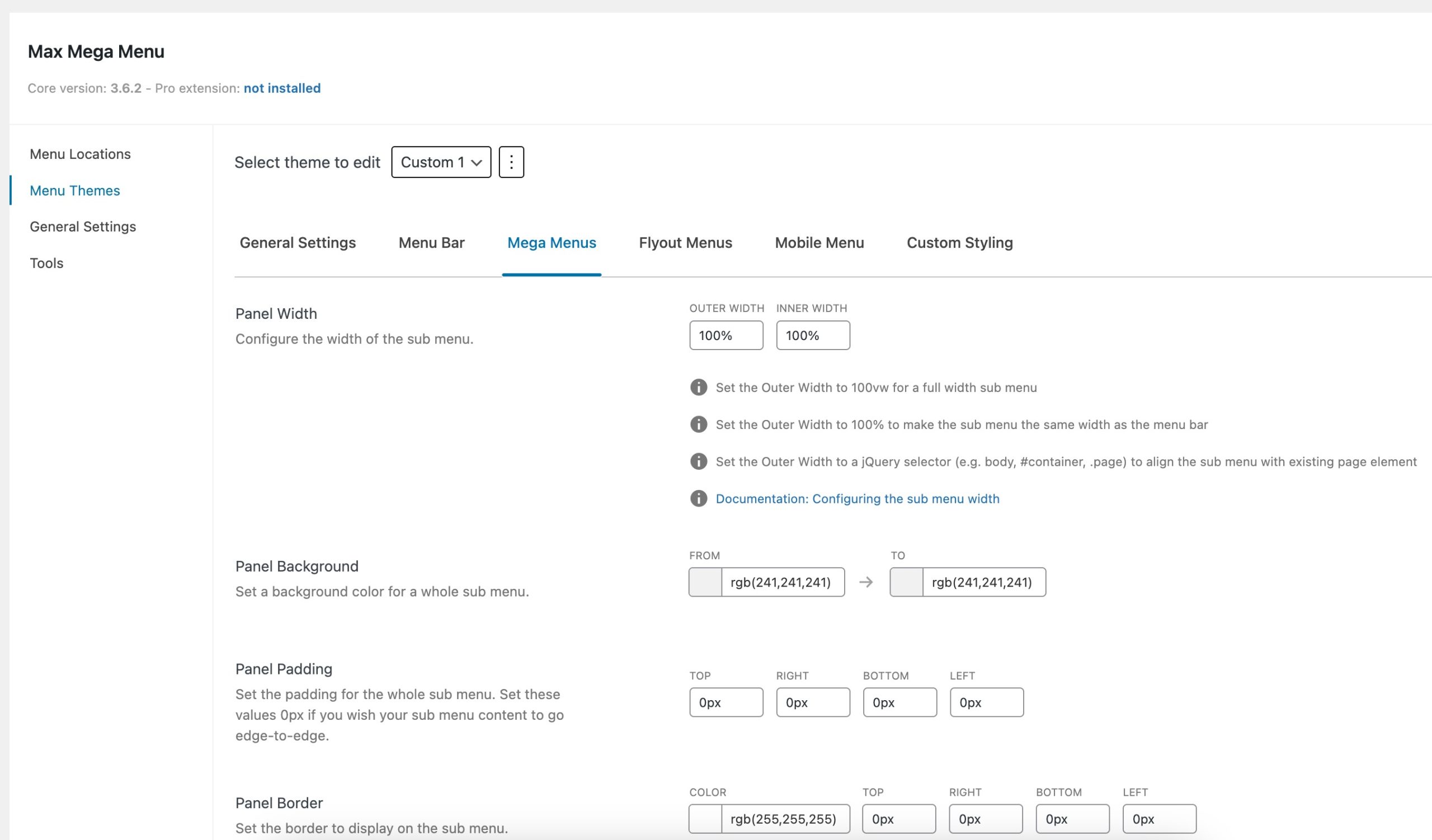Click info icon beside jQuery selector hint
Viewport: 1432px width, 840px height.
tap(699, 461)
